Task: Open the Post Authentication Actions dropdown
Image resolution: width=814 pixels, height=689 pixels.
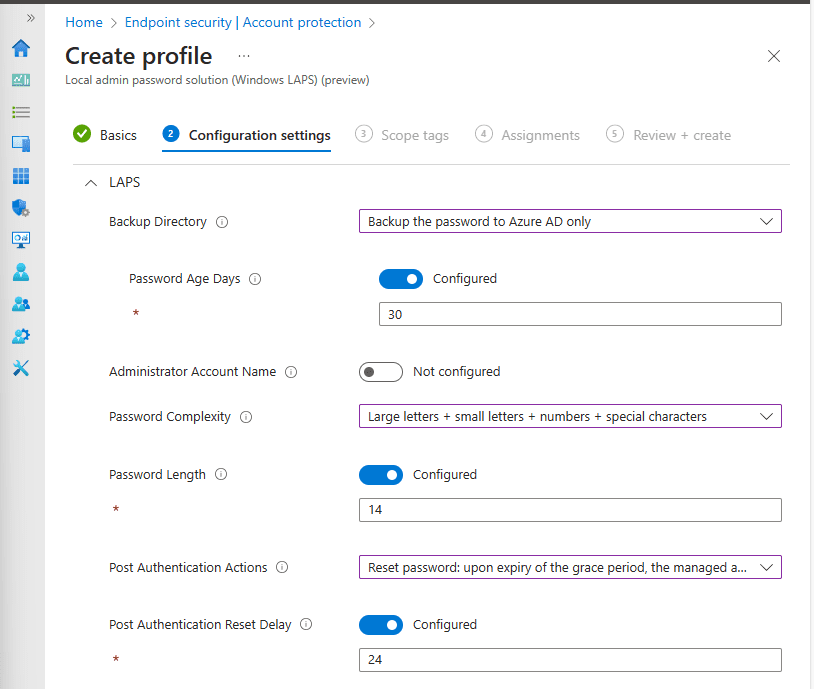Action: (570, 566)
